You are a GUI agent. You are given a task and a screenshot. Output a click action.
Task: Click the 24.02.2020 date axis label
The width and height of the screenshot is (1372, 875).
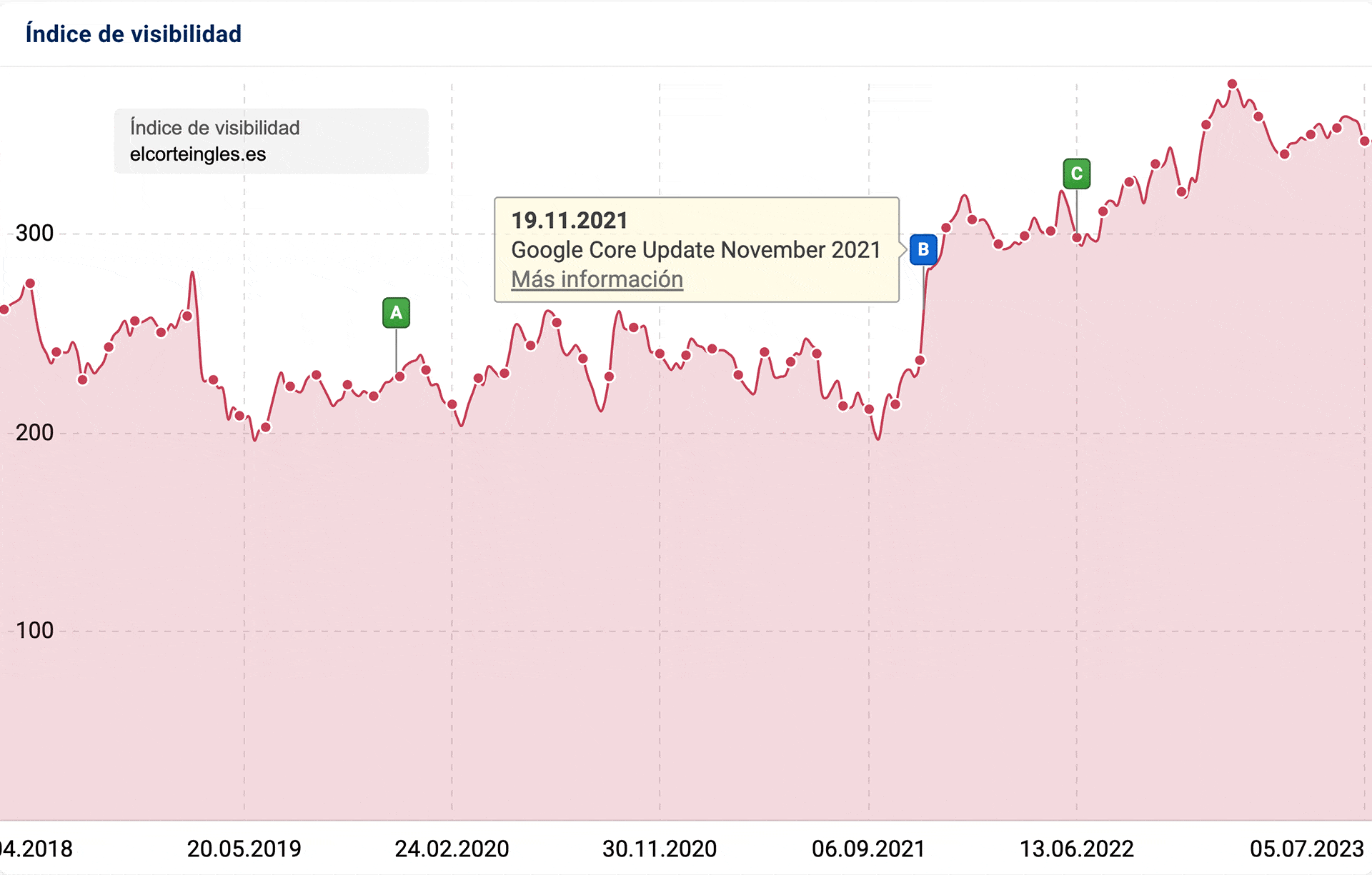coord(452,849)
